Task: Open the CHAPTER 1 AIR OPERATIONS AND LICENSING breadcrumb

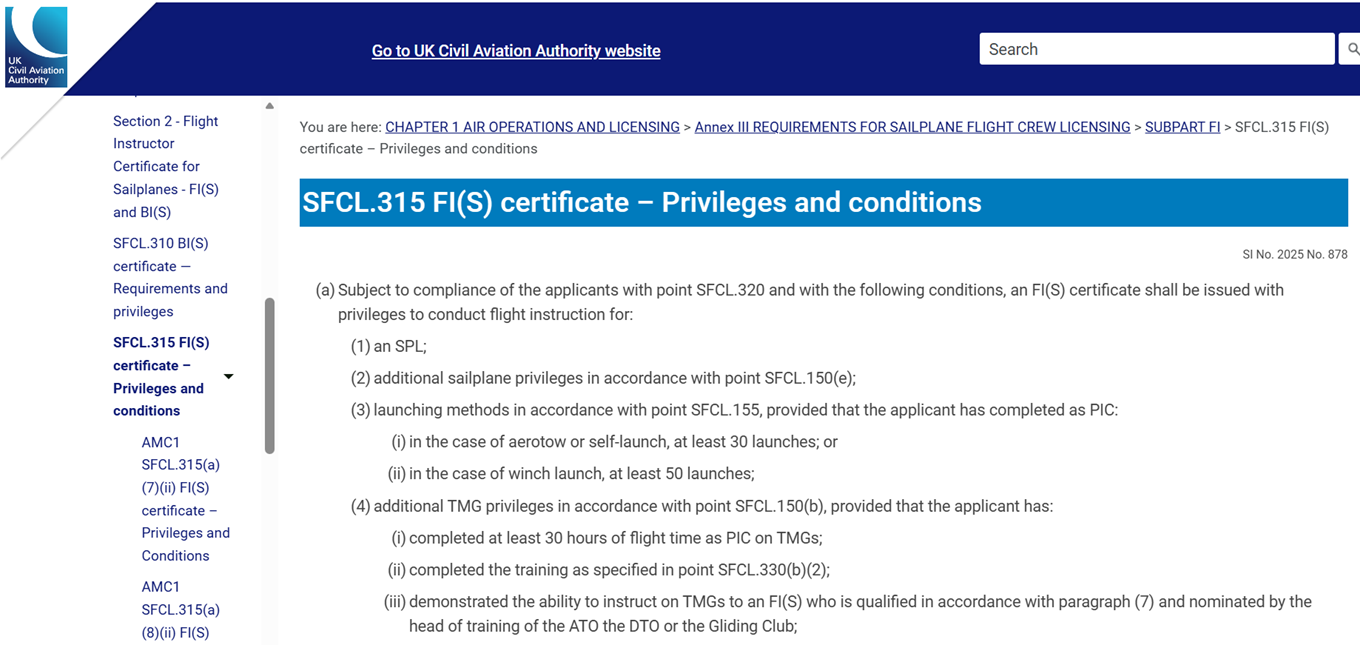Action: [x=532, y=127]
